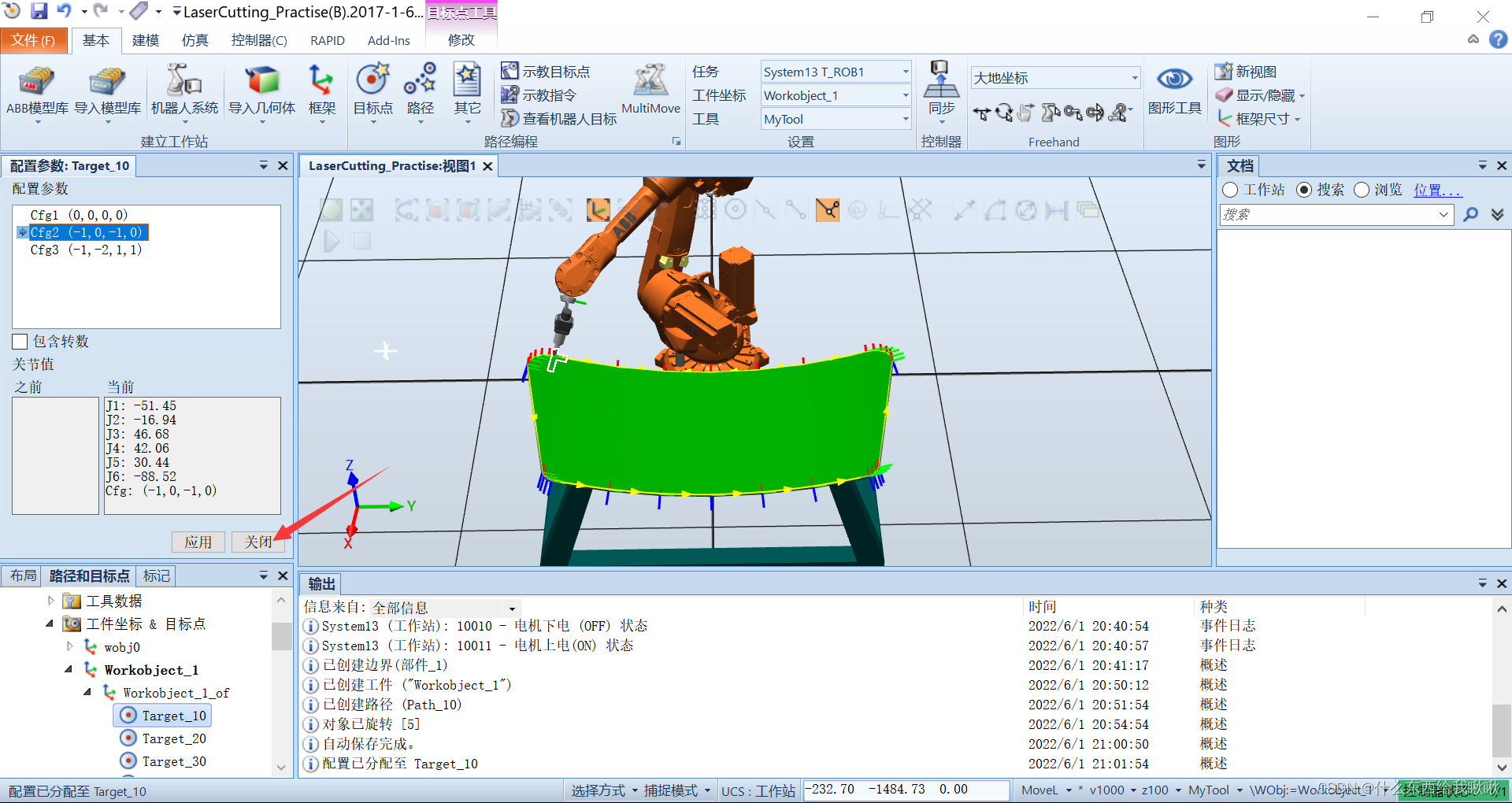Click 示教指令 teach instruction
This screenshot has height=803, width=1512.
[539, 95]
